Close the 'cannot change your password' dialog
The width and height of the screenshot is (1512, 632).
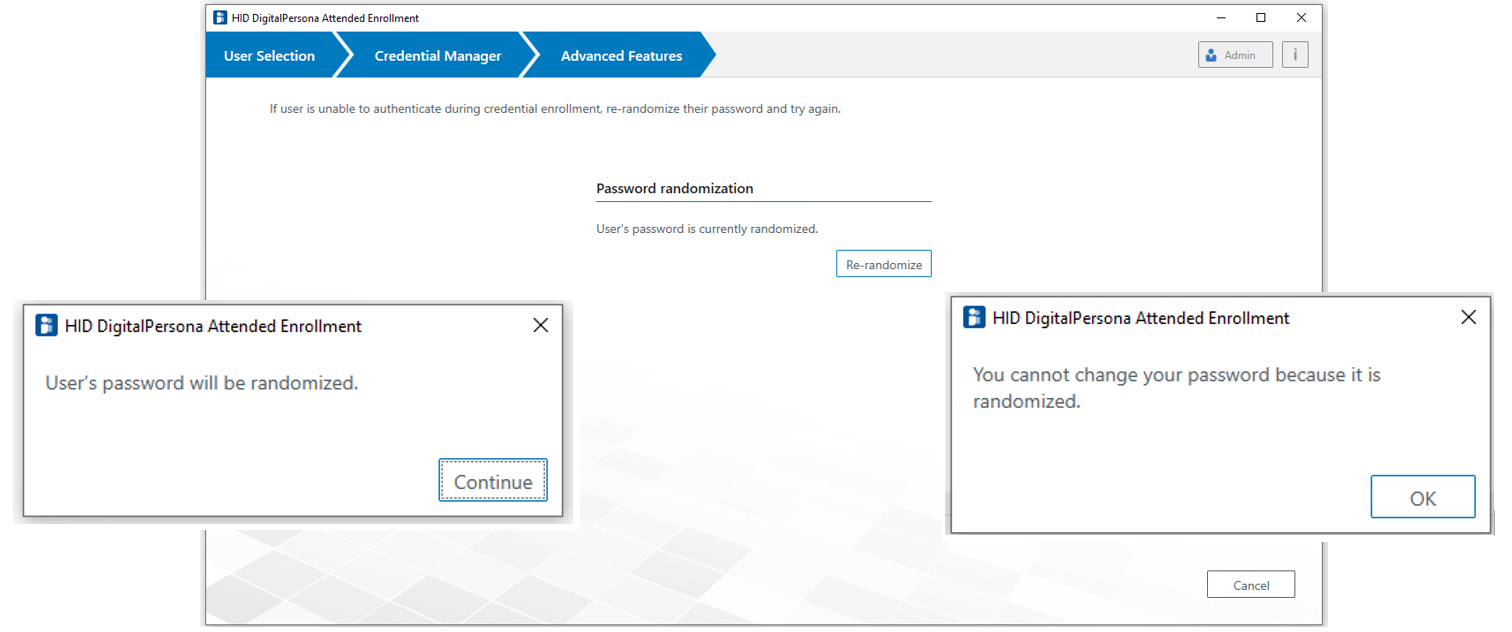click(x=1468, y=318)
